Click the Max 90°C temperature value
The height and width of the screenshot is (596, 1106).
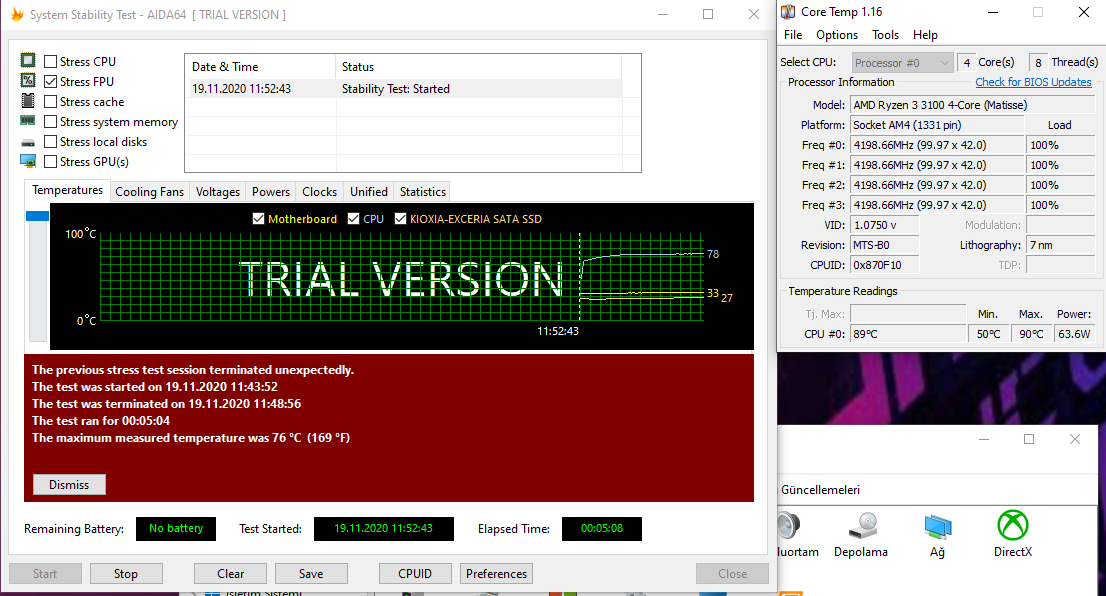pyautogui.click(x=1031, y=334)
